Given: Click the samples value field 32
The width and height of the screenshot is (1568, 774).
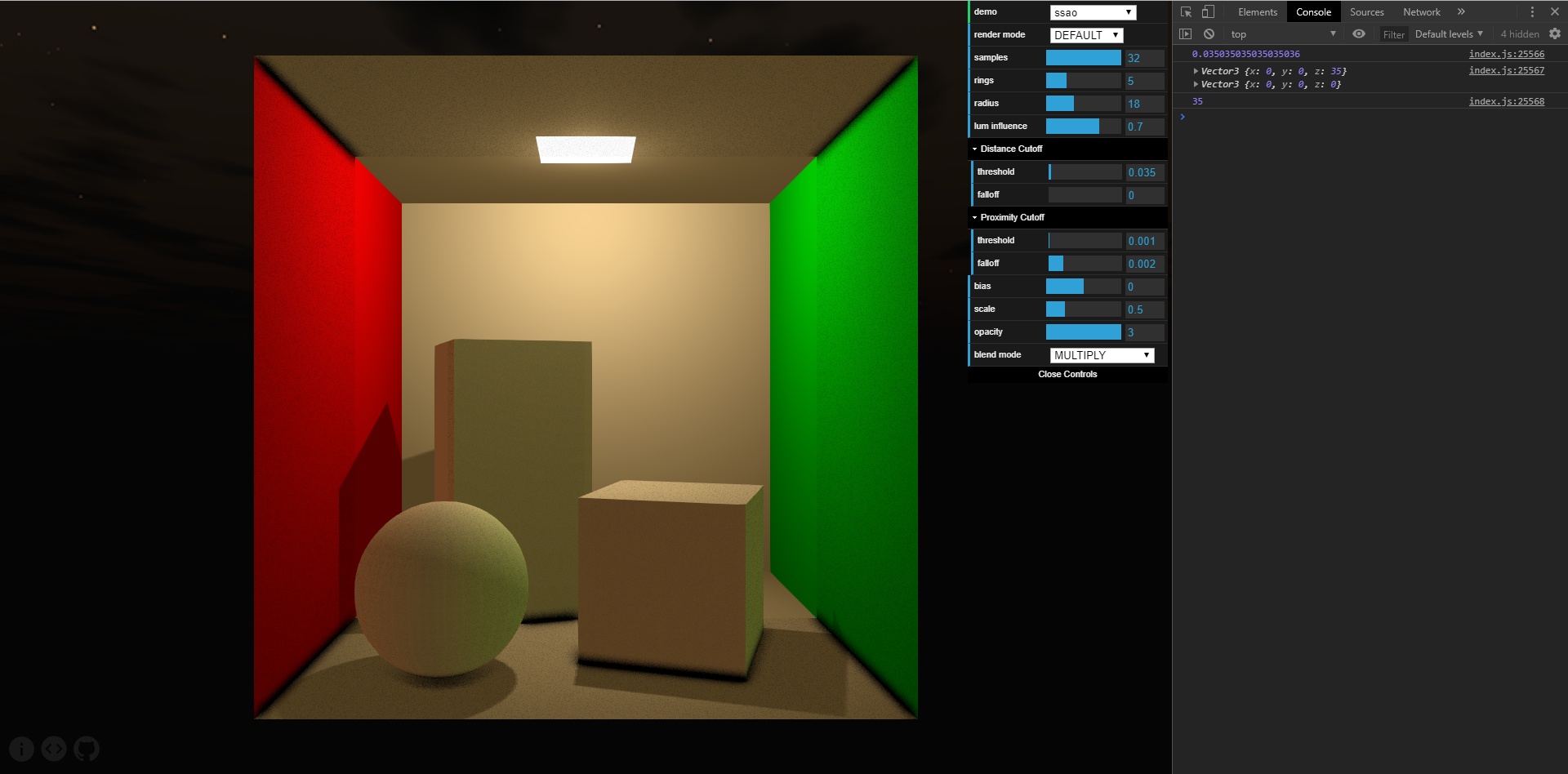Looking at the screenshot, I should click(1145, 58).
